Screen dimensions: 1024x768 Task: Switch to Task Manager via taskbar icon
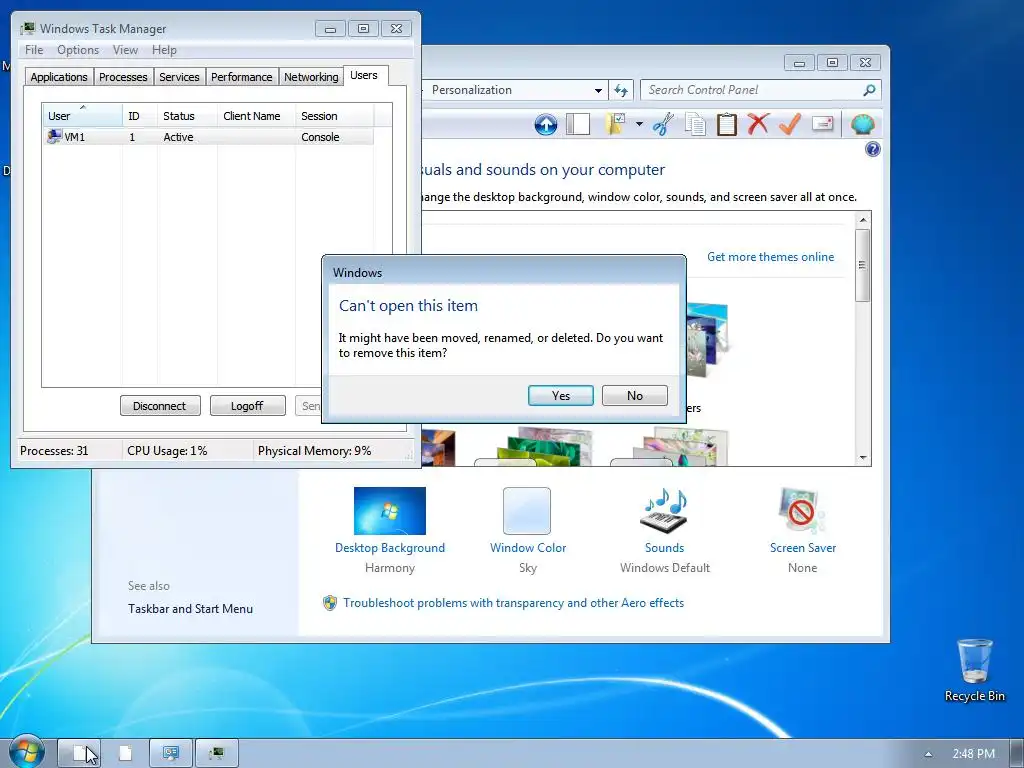click(x=217, y=753)
